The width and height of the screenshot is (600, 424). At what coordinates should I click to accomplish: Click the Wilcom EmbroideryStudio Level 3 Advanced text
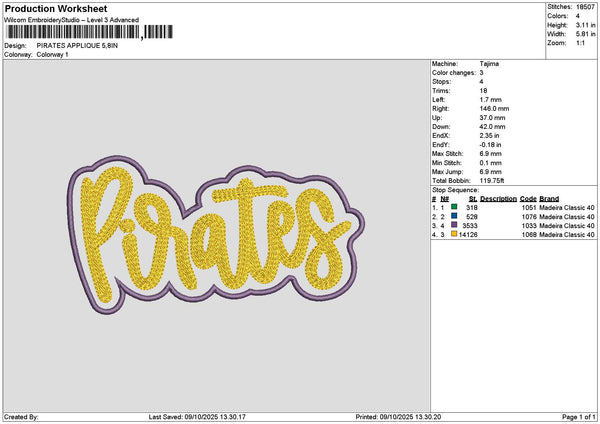72,20
